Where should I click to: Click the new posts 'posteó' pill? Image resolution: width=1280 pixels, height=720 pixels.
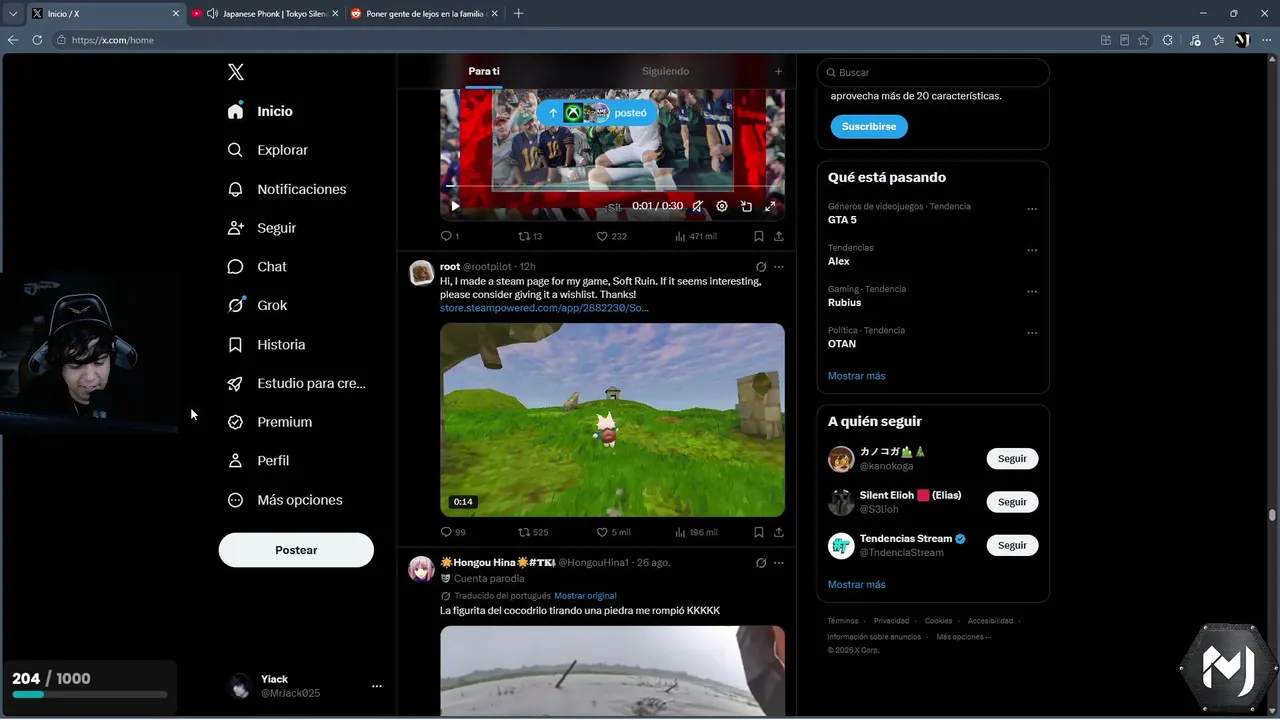(597, 113)
